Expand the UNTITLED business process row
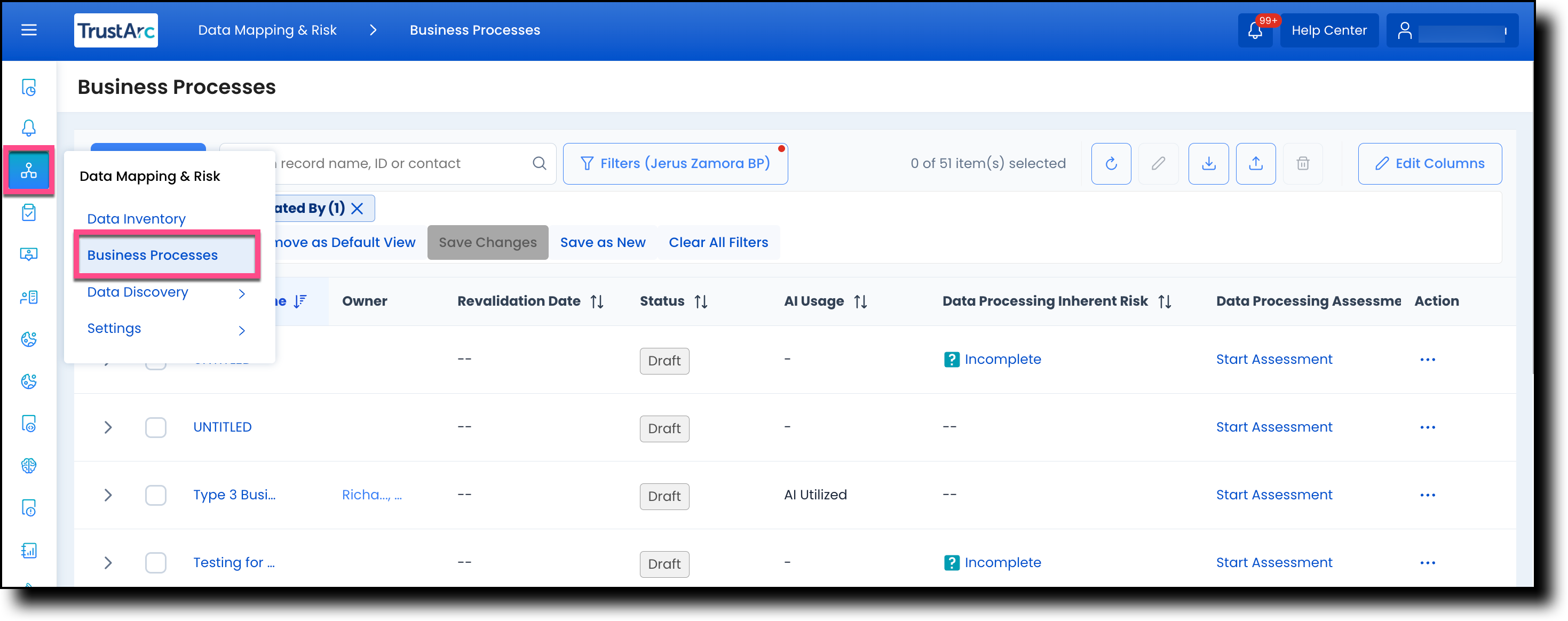The width and height of the screenshot is (1568, 621). pyautogui.click(x=108, y=427)
